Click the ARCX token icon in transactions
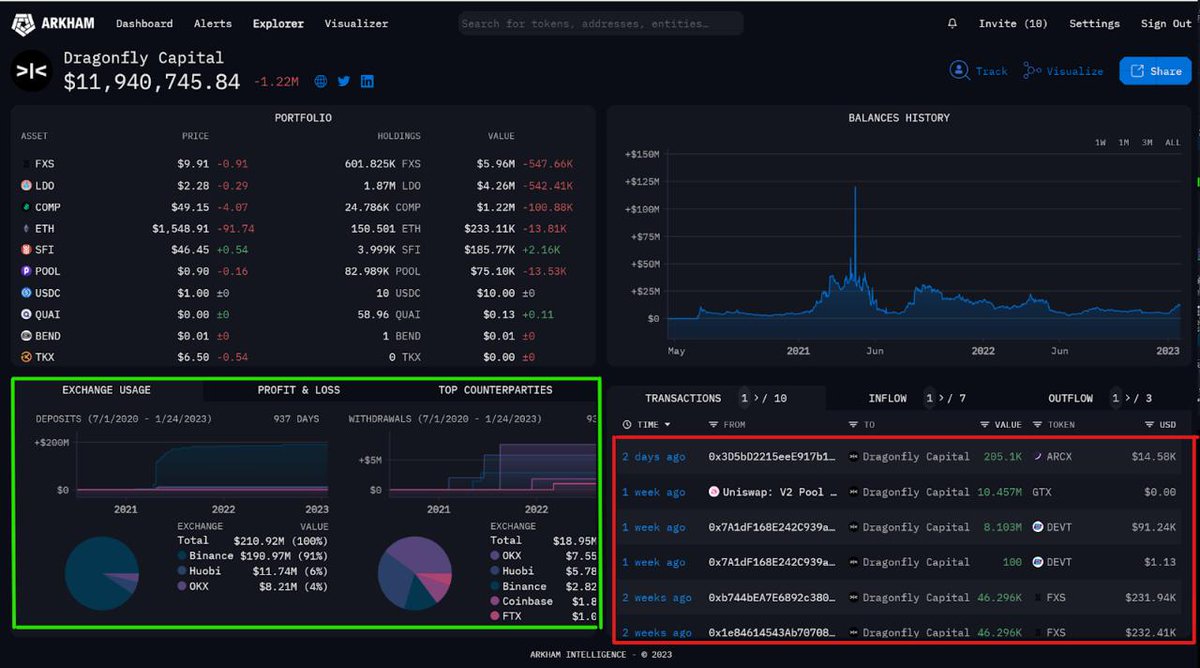This screenshot has width=1200, height=668. pos(1038,457)
